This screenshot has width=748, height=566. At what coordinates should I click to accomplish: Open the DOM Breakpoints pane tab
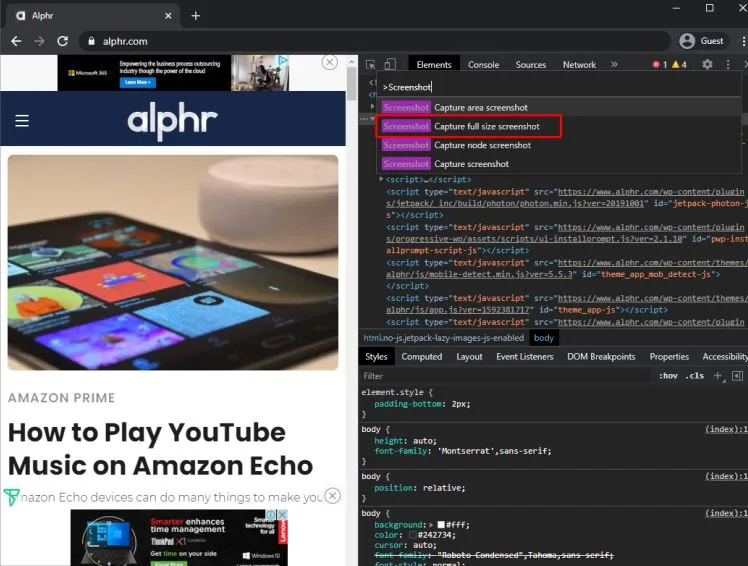601,356
